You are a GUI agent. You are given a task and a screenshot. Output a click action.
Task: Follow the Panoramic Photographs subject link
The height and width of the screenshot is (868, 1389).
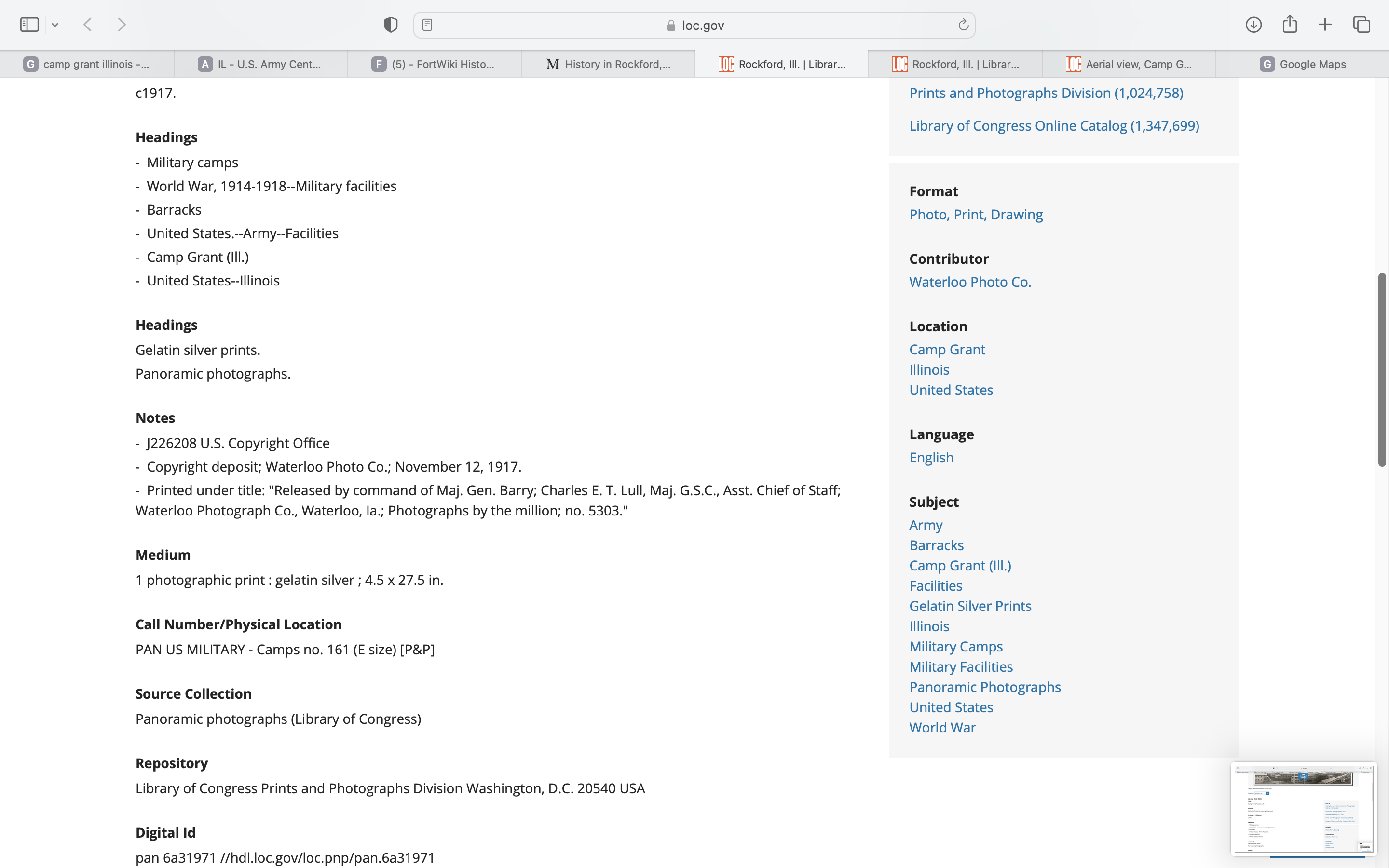[984, 687]
